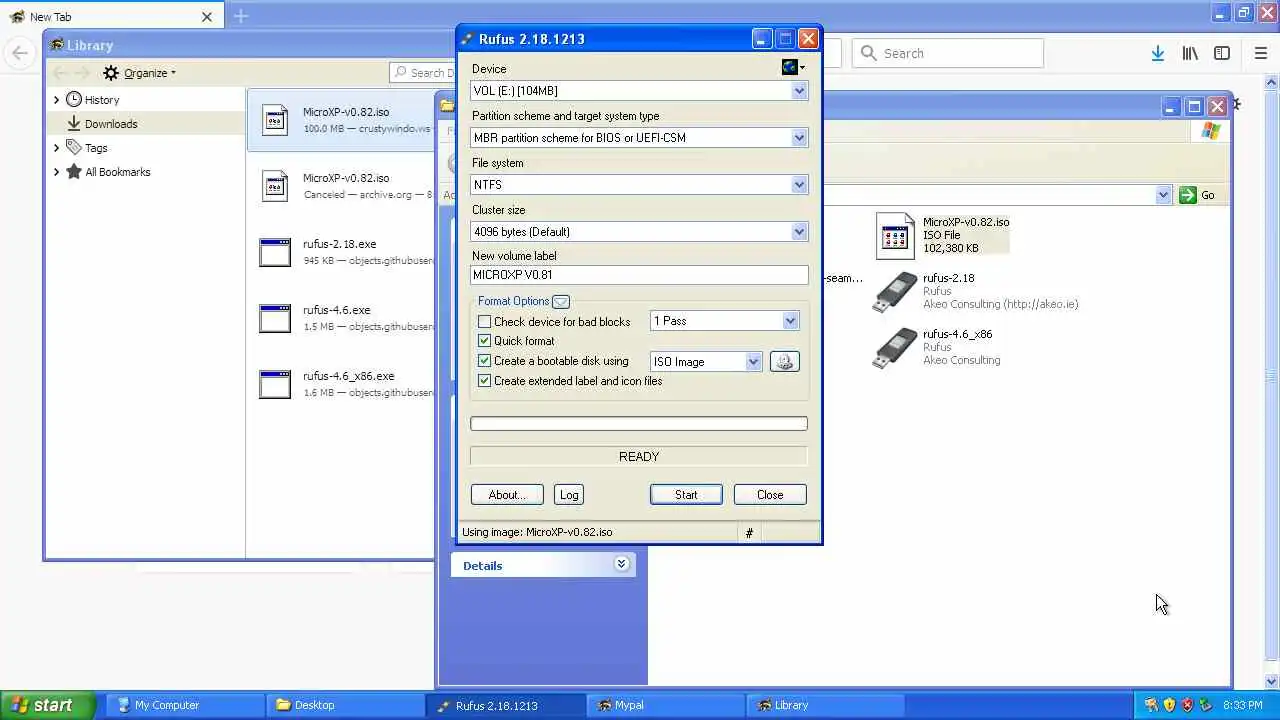Click the History clock icon in Library
The height and width of the screenshot is (720, 1280).
coord(74,100)
